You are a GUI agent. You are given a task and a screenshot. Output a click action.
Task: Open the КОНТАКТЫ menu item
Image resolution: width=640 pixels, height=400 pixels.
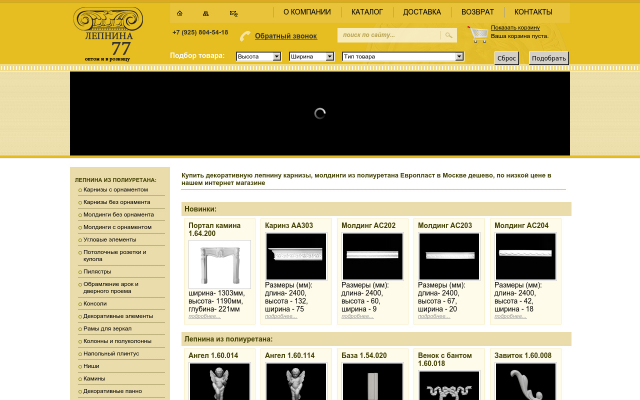[533, 12]
